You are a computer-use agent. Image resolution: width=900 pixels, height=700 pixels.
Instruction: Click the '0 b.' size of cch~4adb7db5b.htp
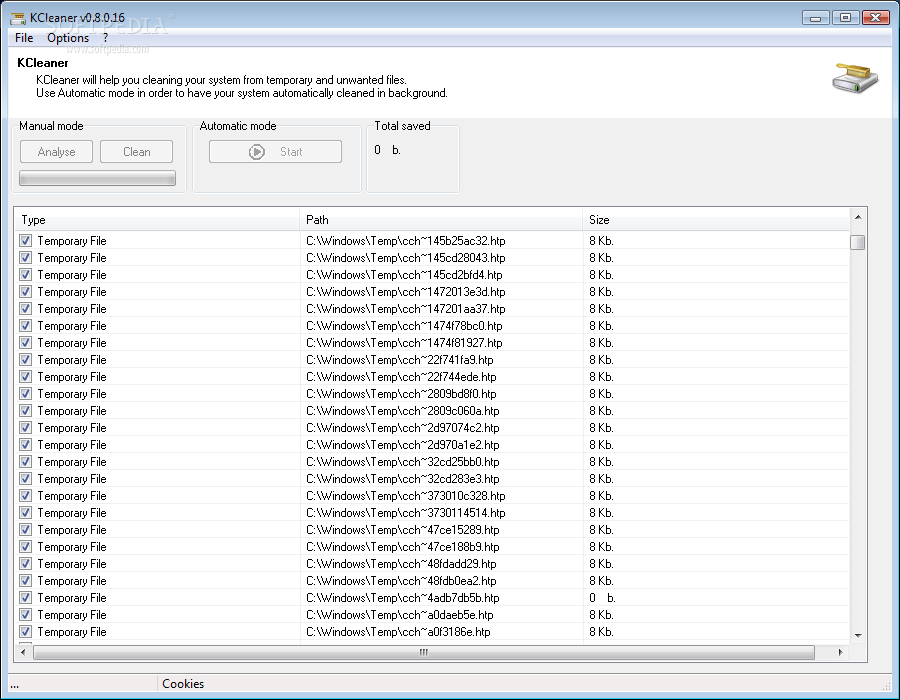click(602, 598)
